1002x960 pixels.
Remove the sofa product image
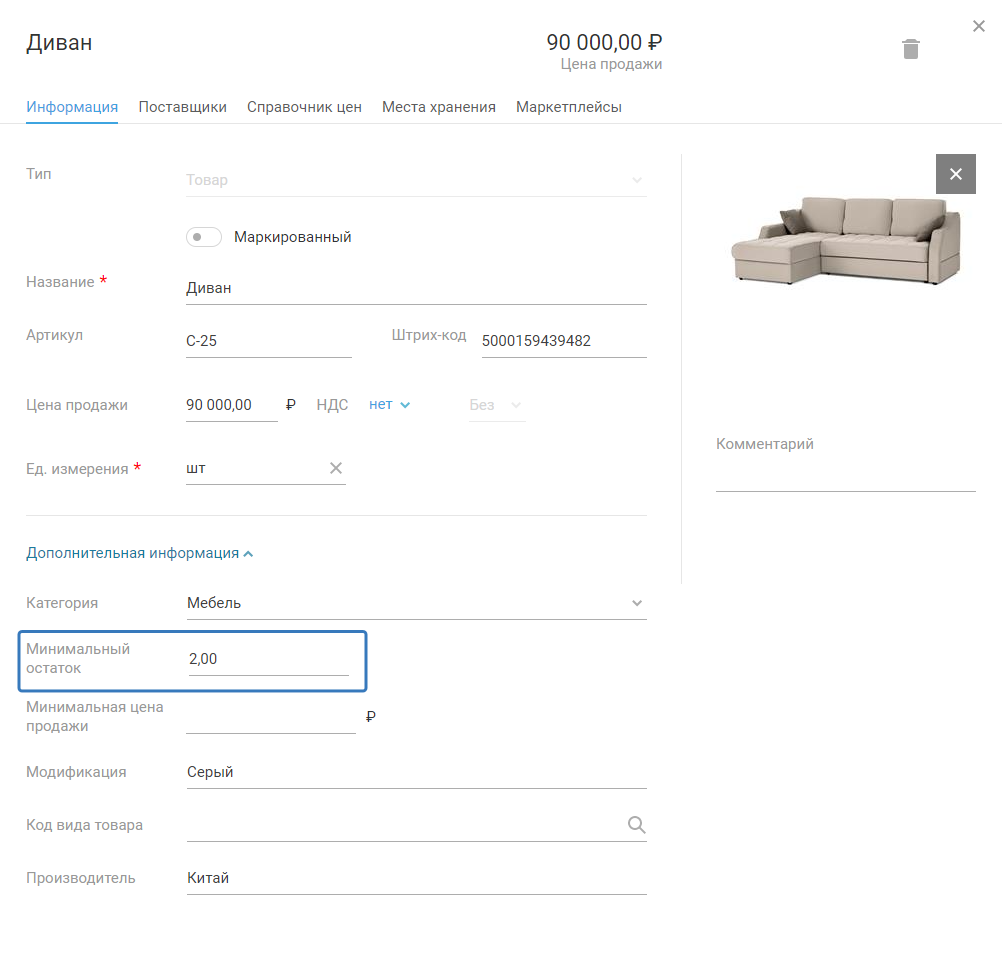(x=955, y=174)
